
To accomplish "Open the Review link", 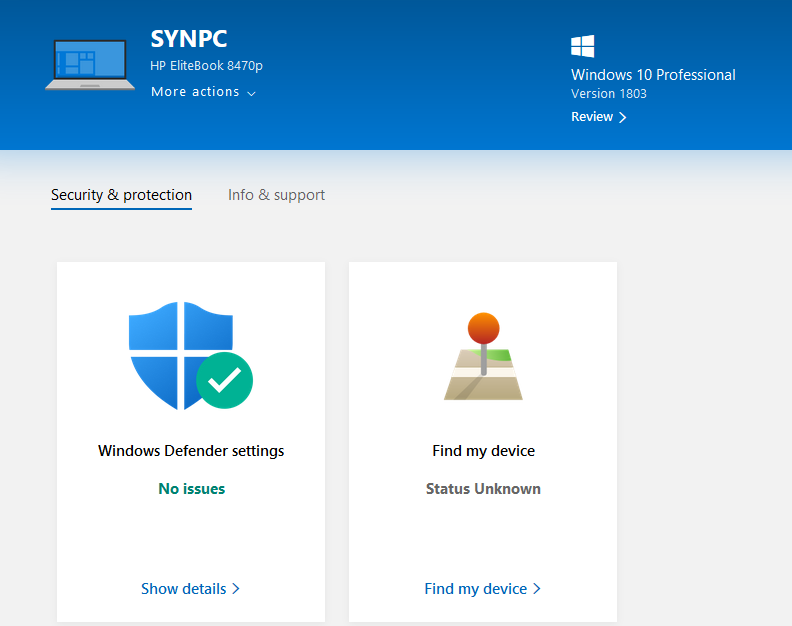I will coord(599,117).
